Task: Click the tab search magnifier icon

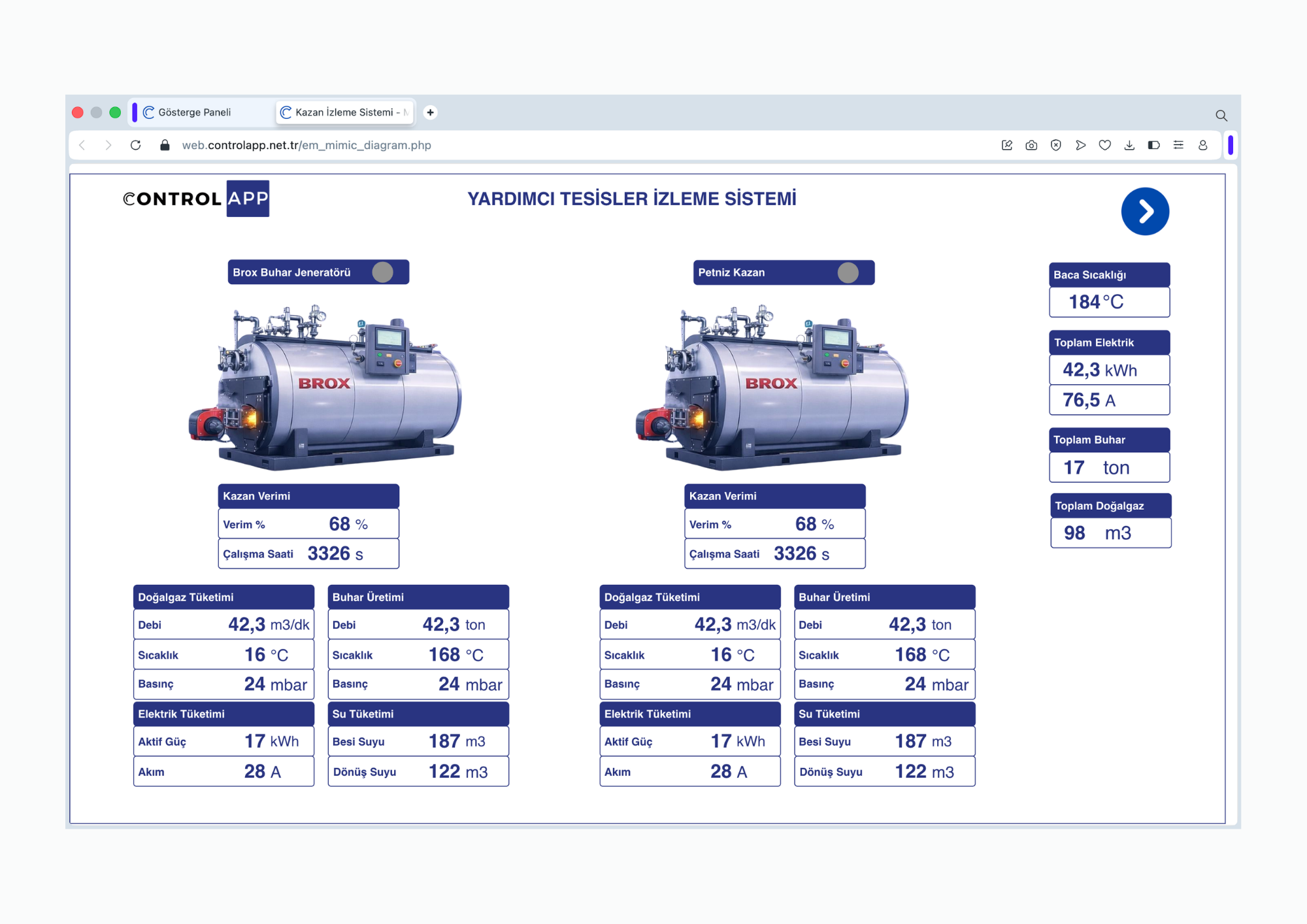Action: pyautogui.click(x=1221, y=115)
